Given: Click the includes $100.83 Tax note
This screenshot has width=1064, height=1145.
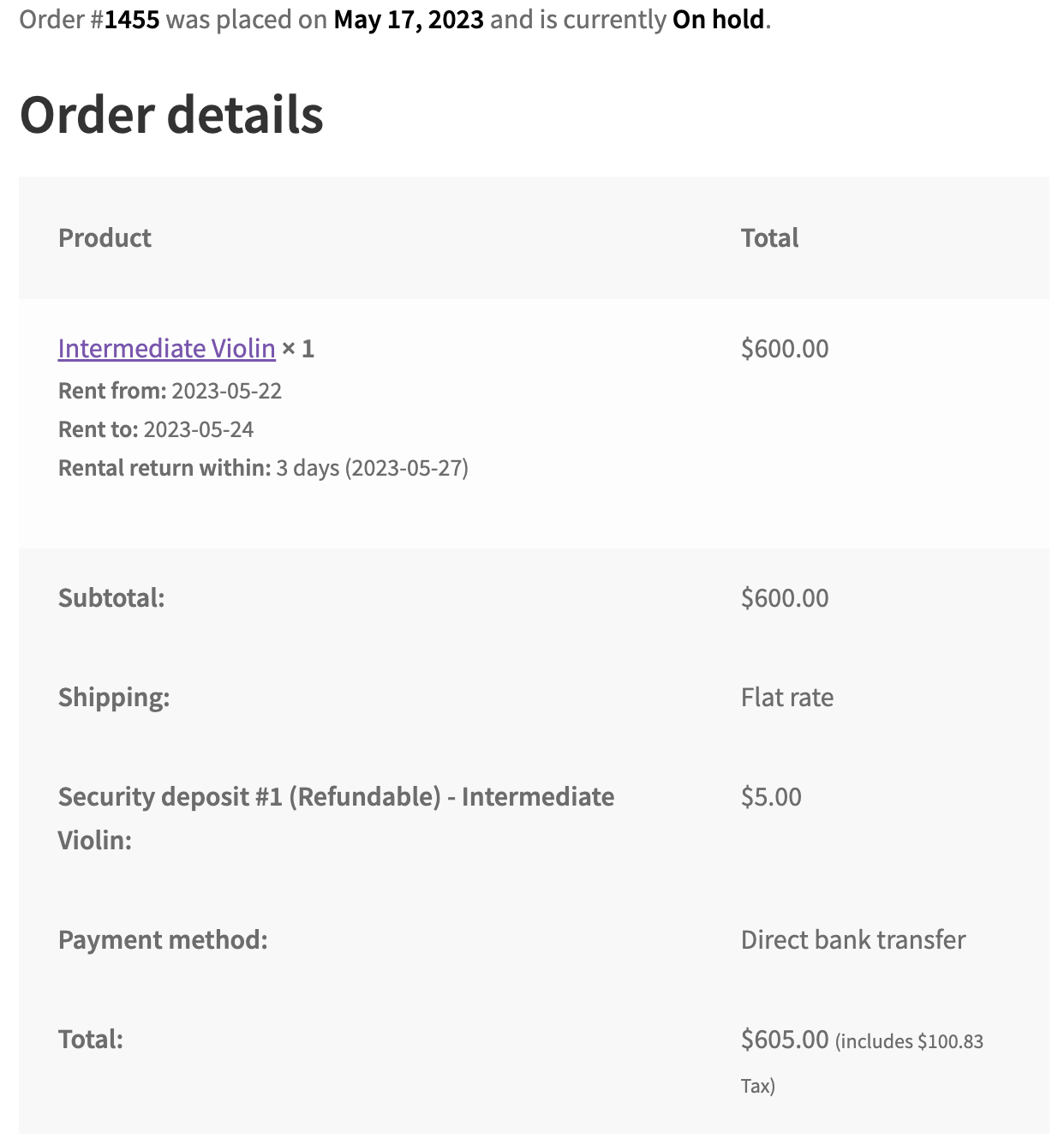Looking at the screenshot, I should [908, 1043].
